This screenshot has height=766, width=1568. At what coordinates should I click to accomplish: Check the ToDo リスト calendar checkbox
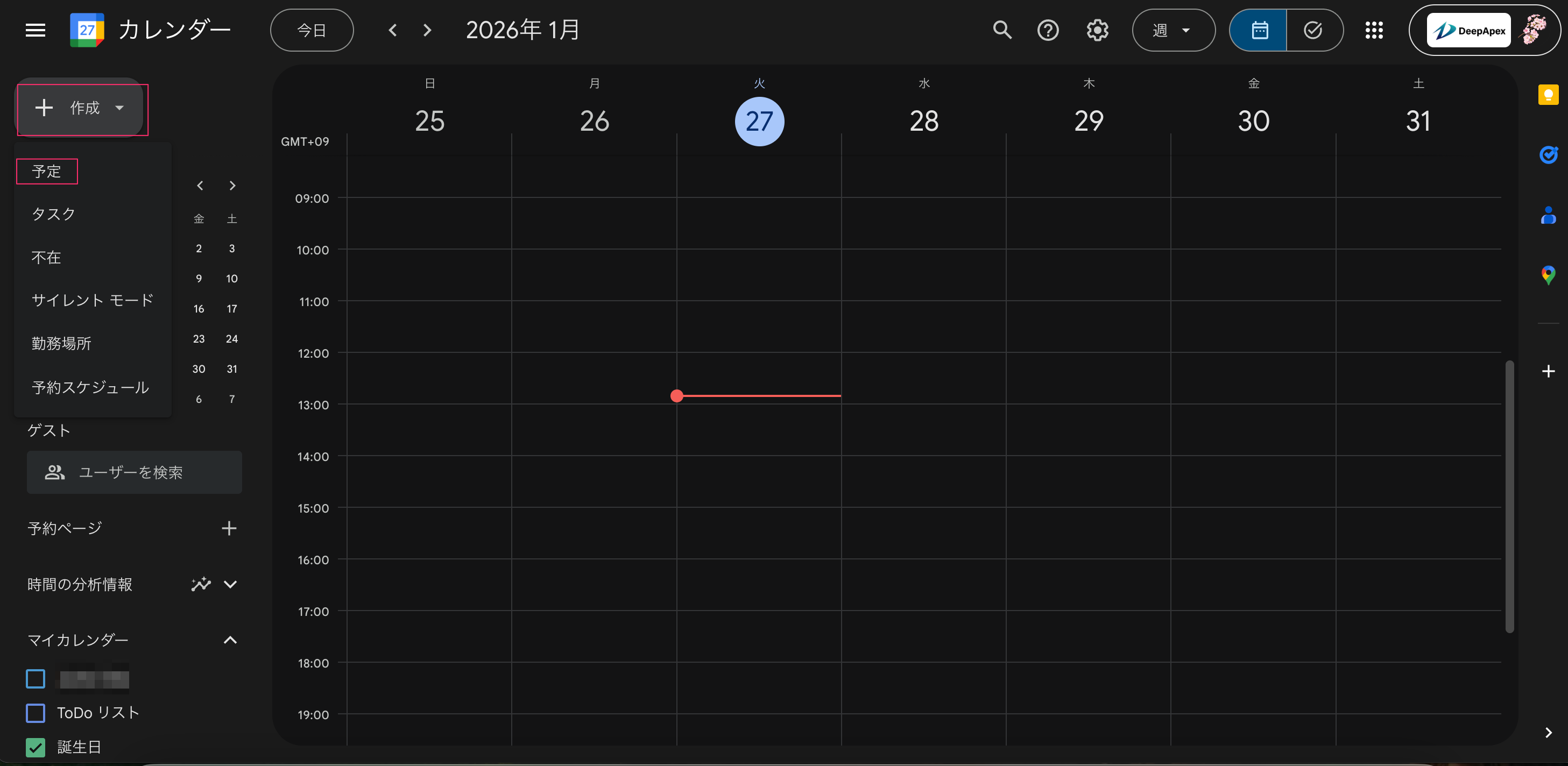tap(36, 712)
